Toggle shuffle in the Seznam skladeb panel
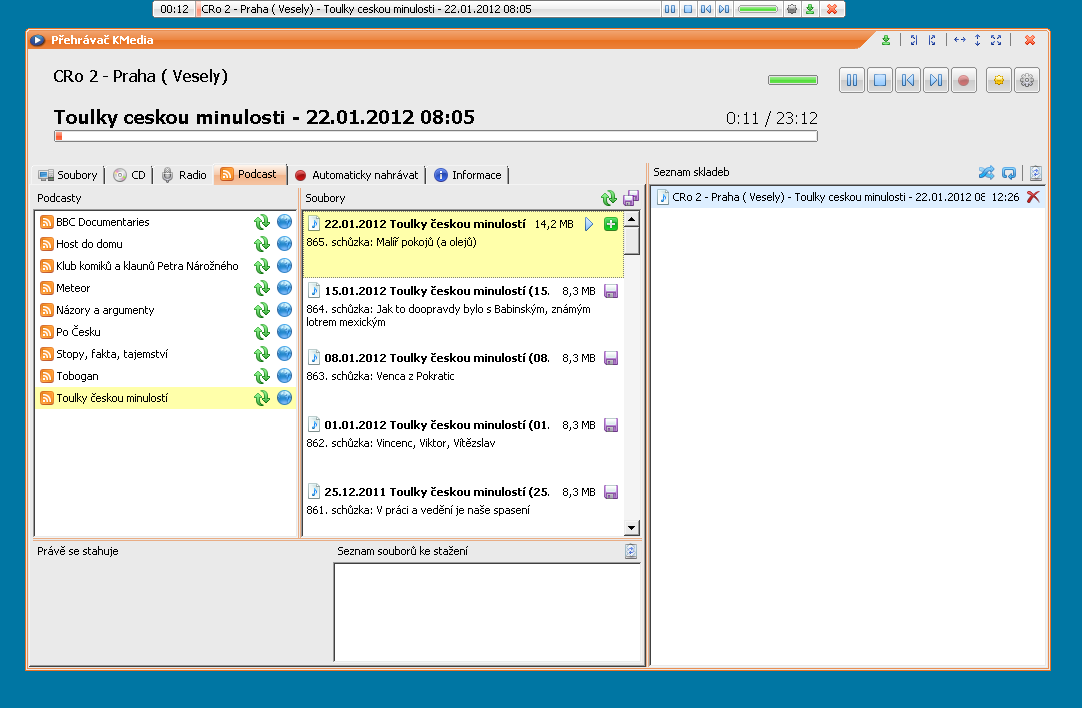 pos(986,173)
